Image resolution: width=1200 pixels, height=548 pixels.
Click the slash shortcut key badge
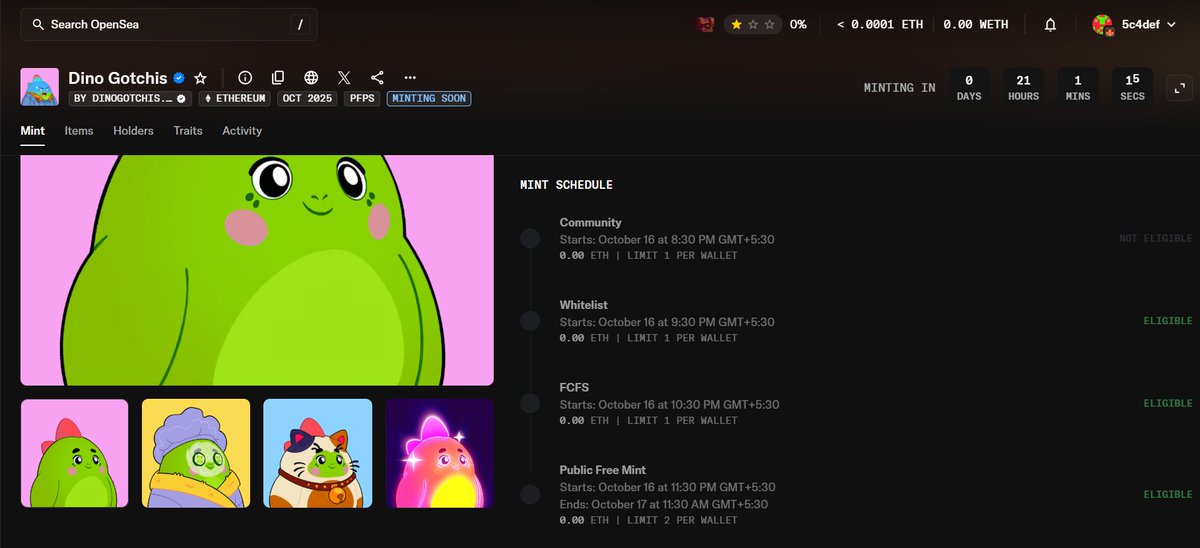click(x=301, y=24)
